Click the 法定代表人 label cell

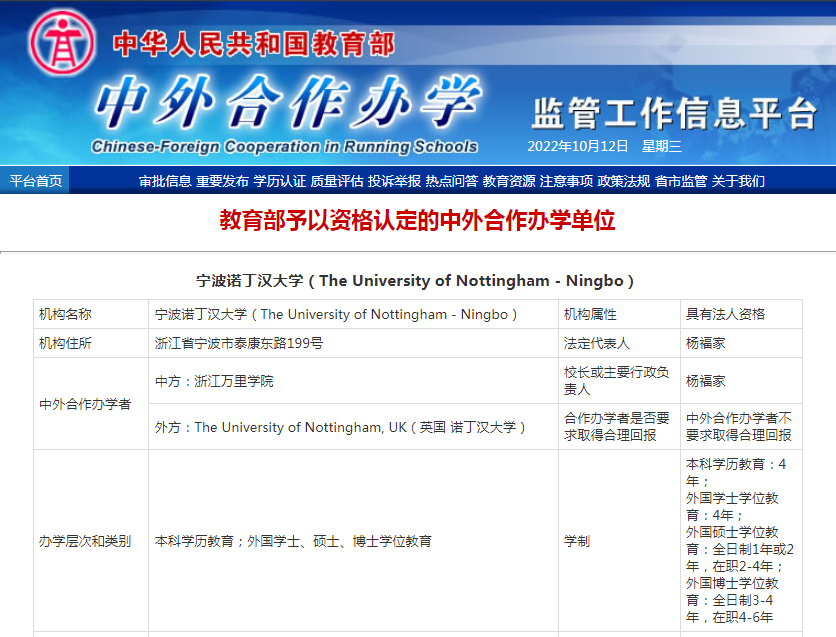coord(620,343)
